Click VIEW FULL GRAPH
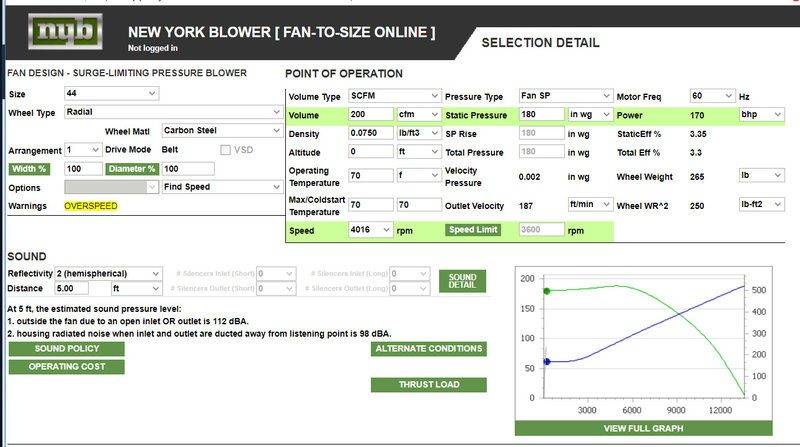The width and height of the screenshot is (800, 447). pos(643,429)
